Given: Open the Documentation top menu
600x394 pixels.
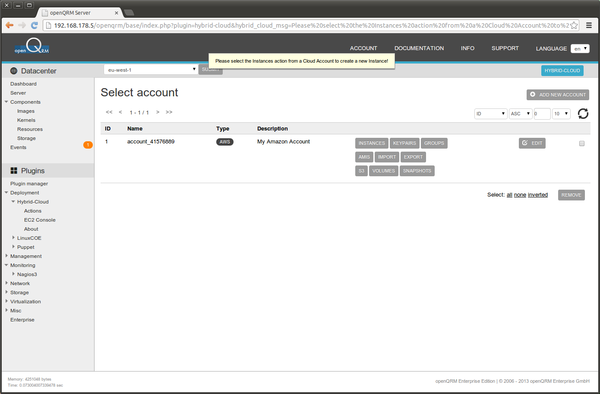Looking at the screenshot, I should click(419, 48).
